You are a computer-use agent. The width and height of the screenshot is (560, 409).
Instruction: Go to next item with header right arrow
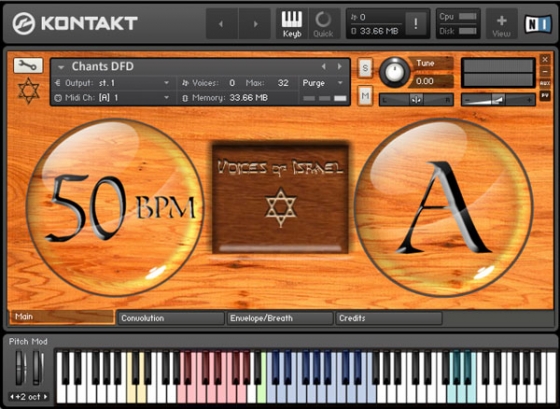coord(255,24)
